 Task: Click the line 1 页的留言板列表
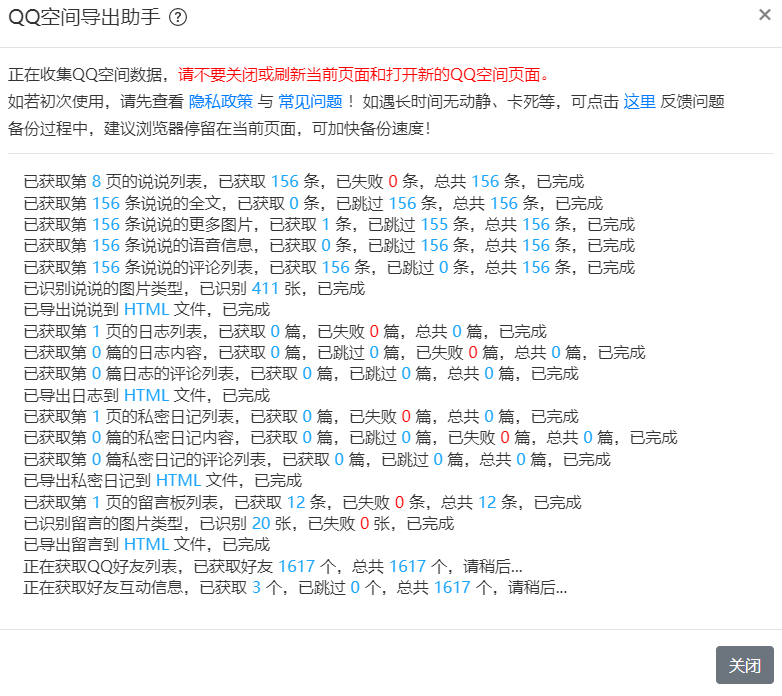[302, 503]
